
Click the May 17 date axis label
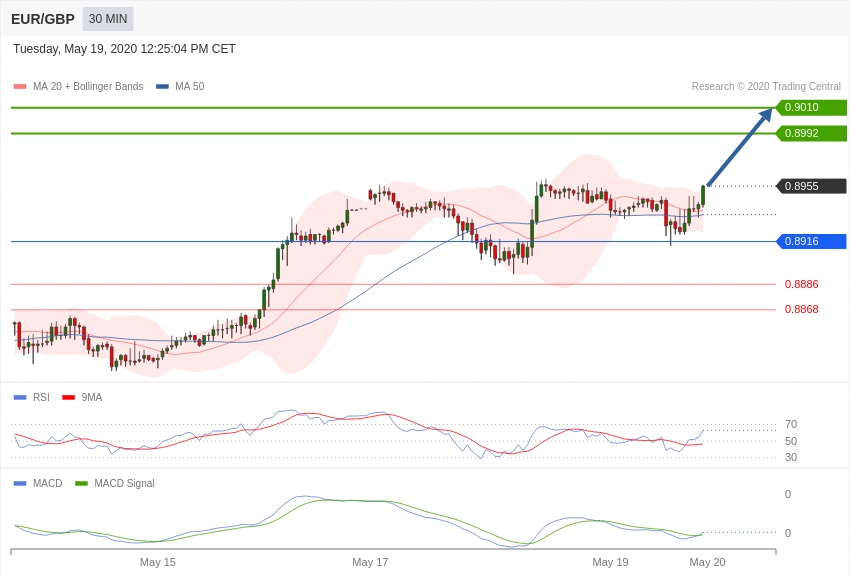pos(370,562)
